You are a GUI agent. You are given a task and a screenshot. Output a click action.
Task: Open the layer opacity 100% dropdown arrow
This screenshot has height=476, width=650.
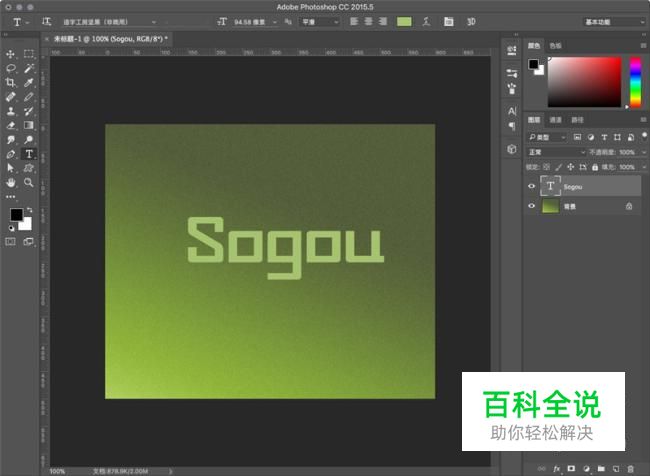[644, 152]
